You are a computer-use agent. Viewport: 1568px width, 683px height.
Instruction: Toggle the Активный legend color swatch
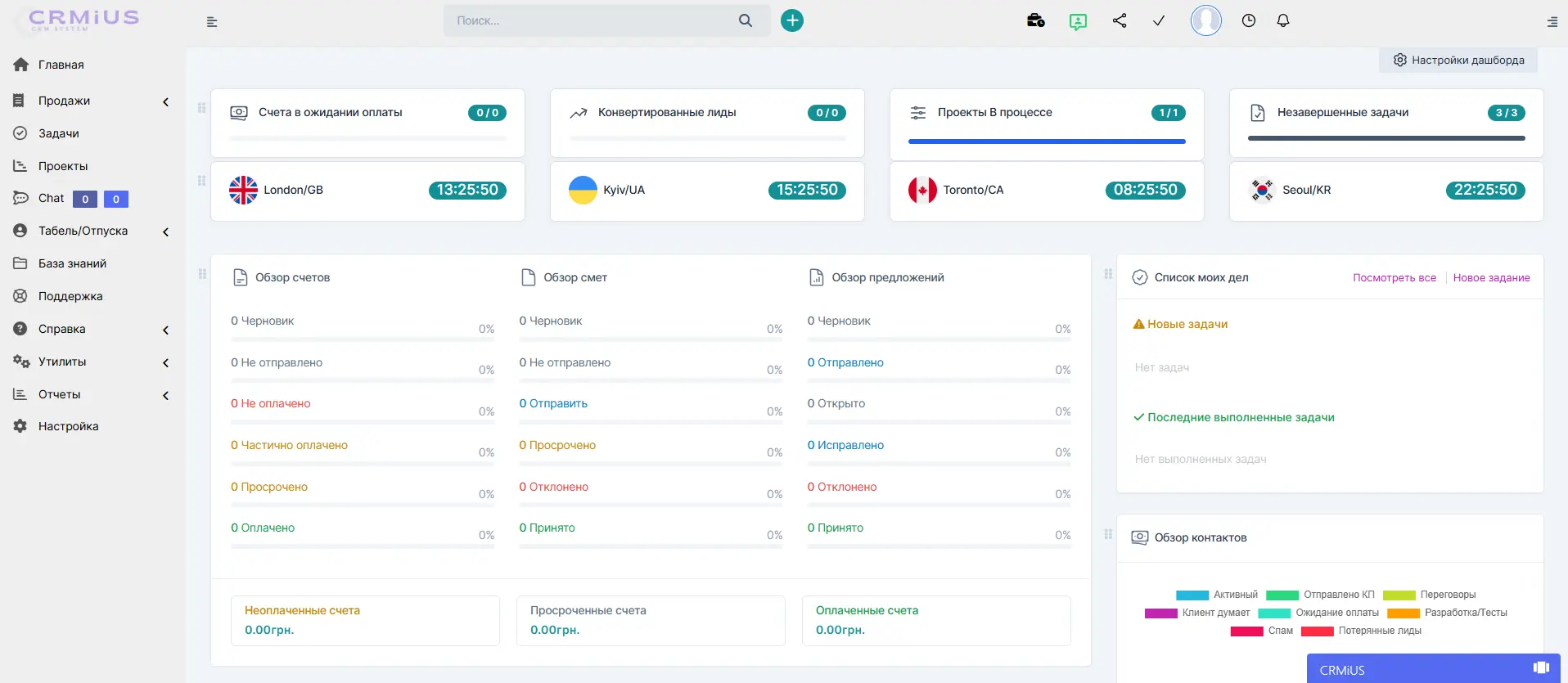point(1192,595)
